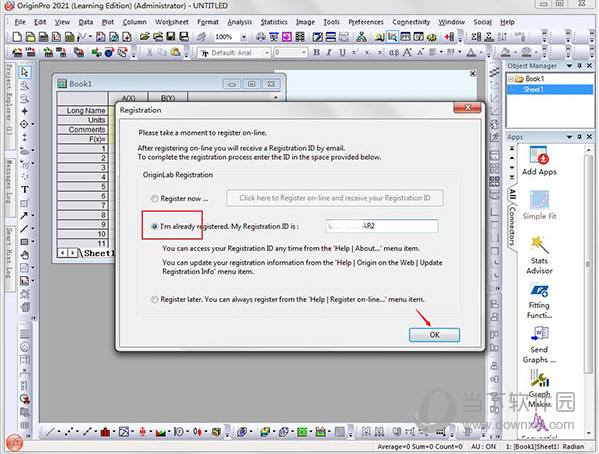Click the Add New Columns icon
The height and width of the screenshot is (454, 599).
pyautogui.click(x=449, y=37)
